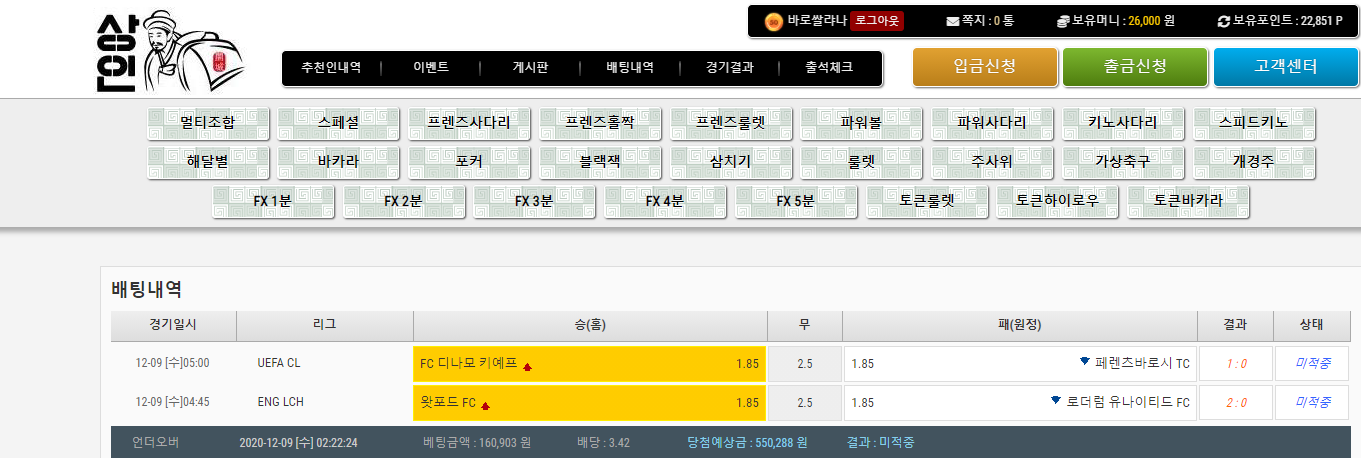Open 출석체크 attendance check menu
Screen dimensions: 1361x458
pyautogui.click(x=829, y=68)
